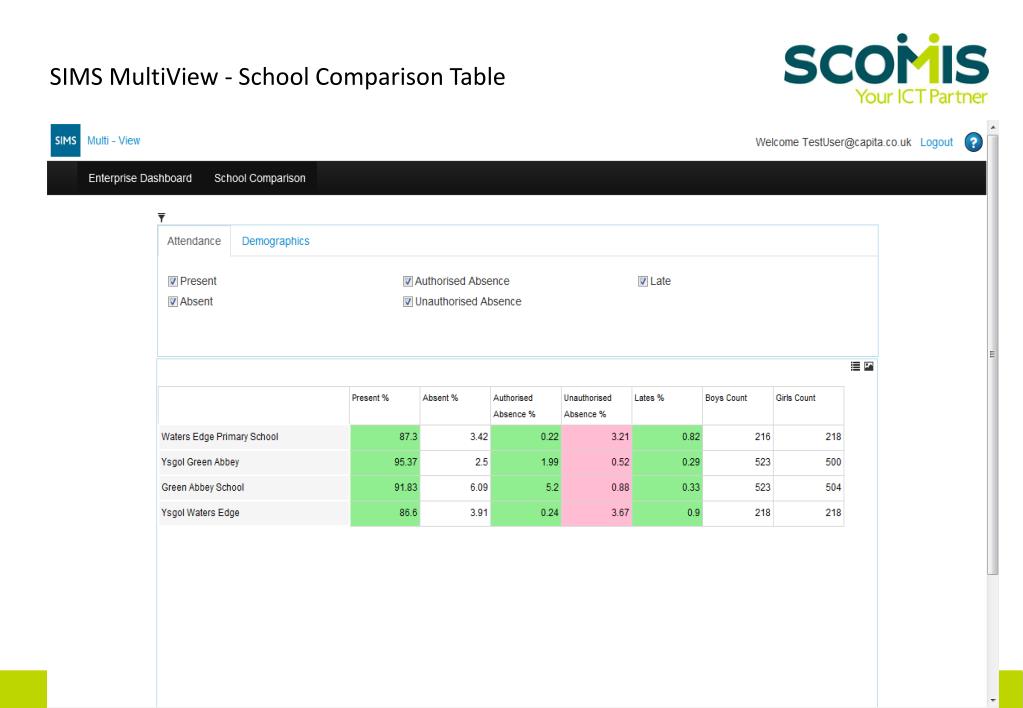
Task: Select the Attendance tab
Action: [194, 241]
